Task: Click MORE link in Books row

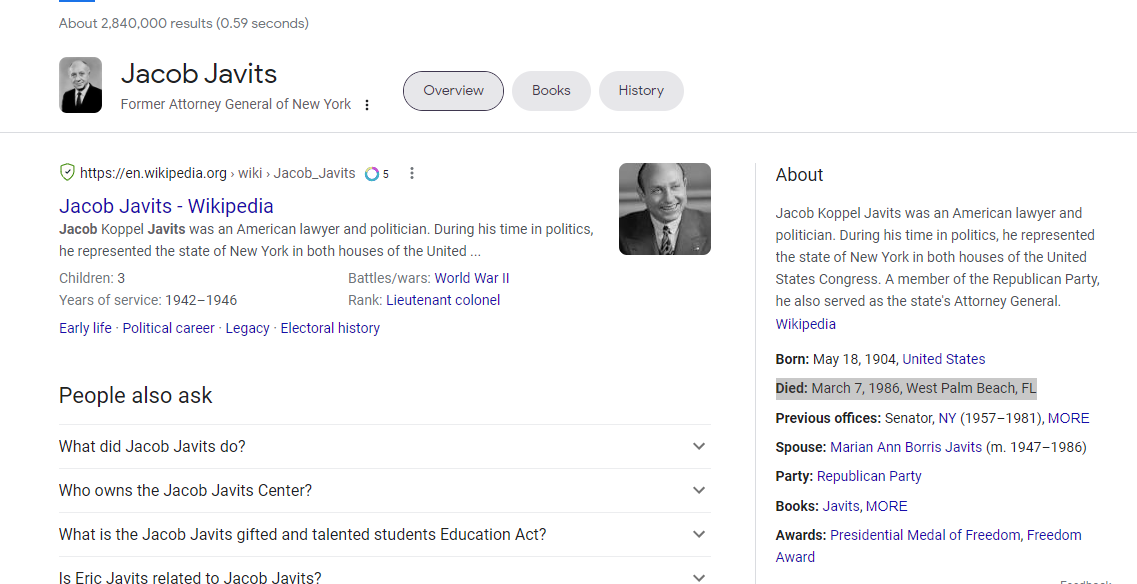Action: [886, 506]
